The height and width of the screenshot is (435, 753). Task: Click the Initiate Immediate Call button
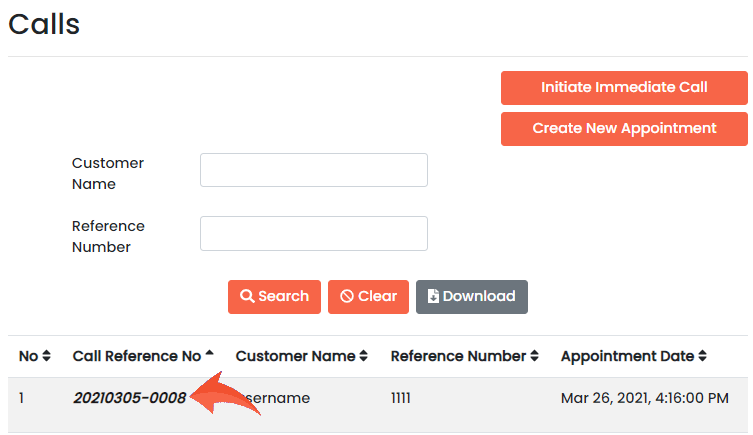(x=624, y=88)
